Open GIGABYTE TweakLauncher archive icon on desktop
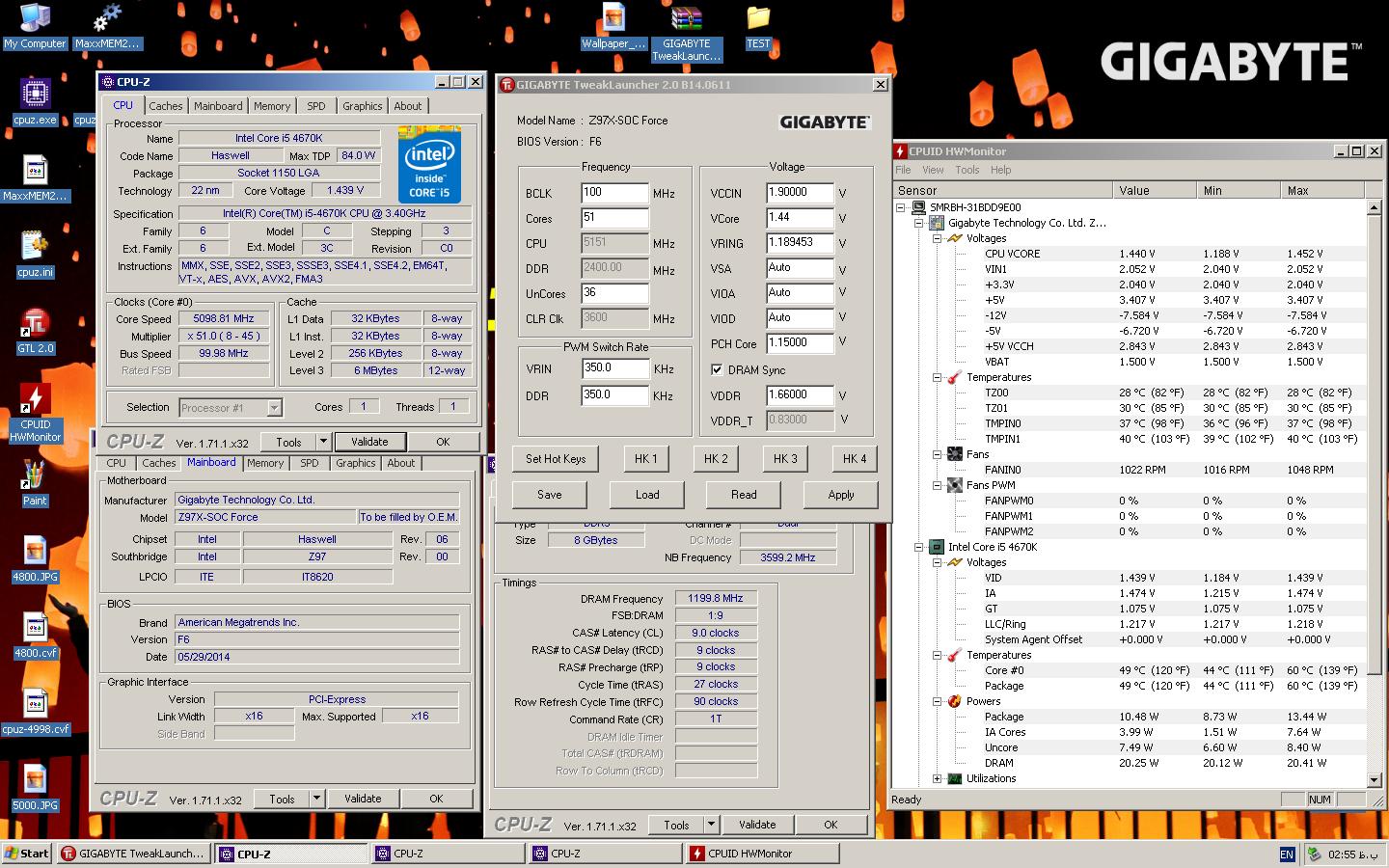 click(686, 32)
